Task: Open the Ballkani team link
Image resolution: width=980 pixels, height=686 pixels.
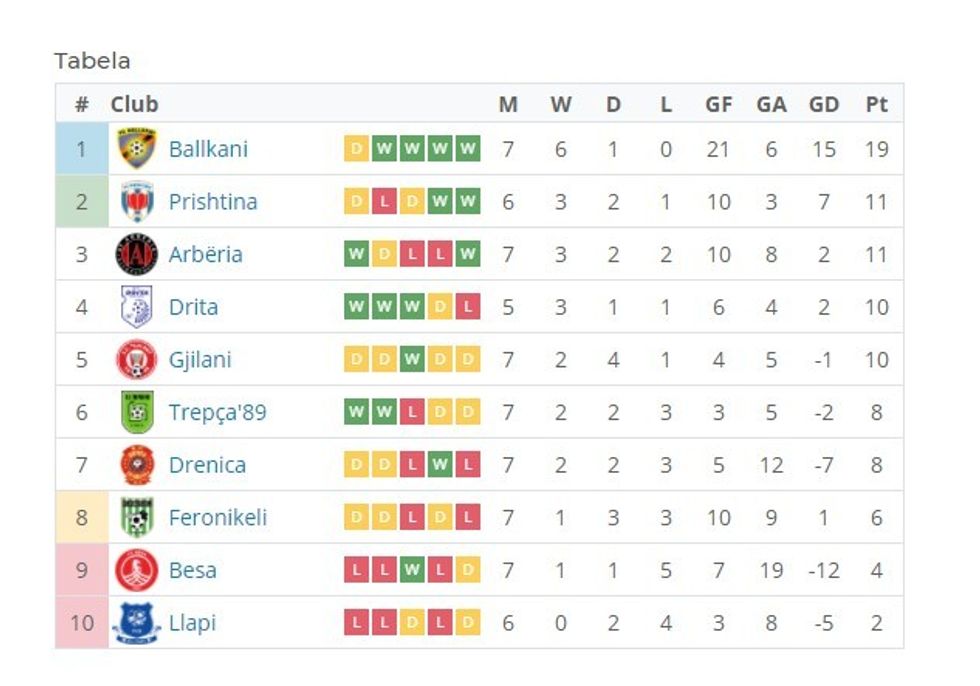Action: 208,149
